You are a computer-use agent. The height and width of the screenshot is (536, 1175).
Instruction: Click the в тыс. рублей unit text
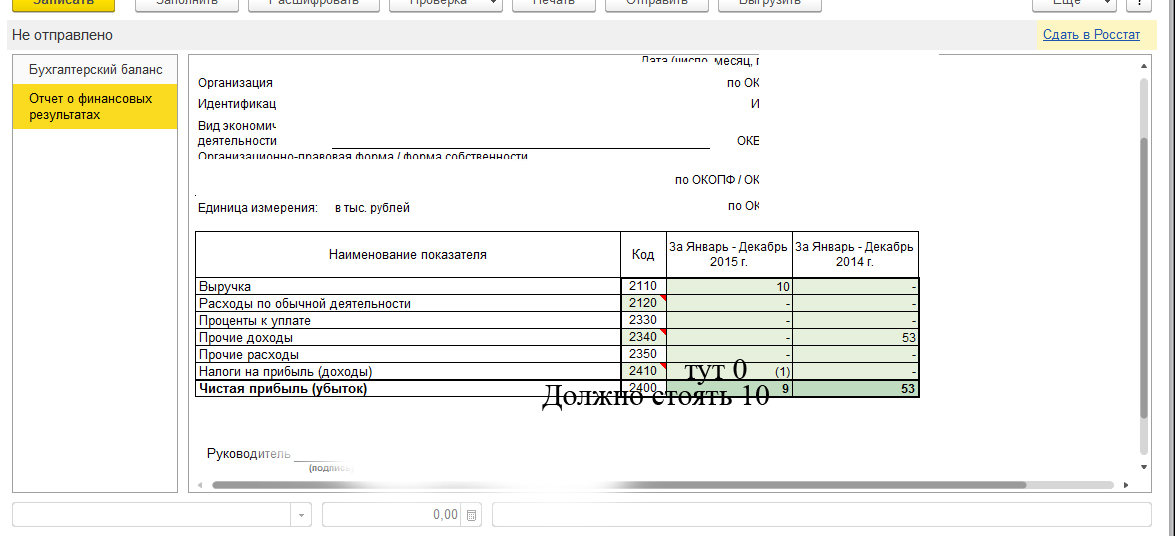click(372, 208)
